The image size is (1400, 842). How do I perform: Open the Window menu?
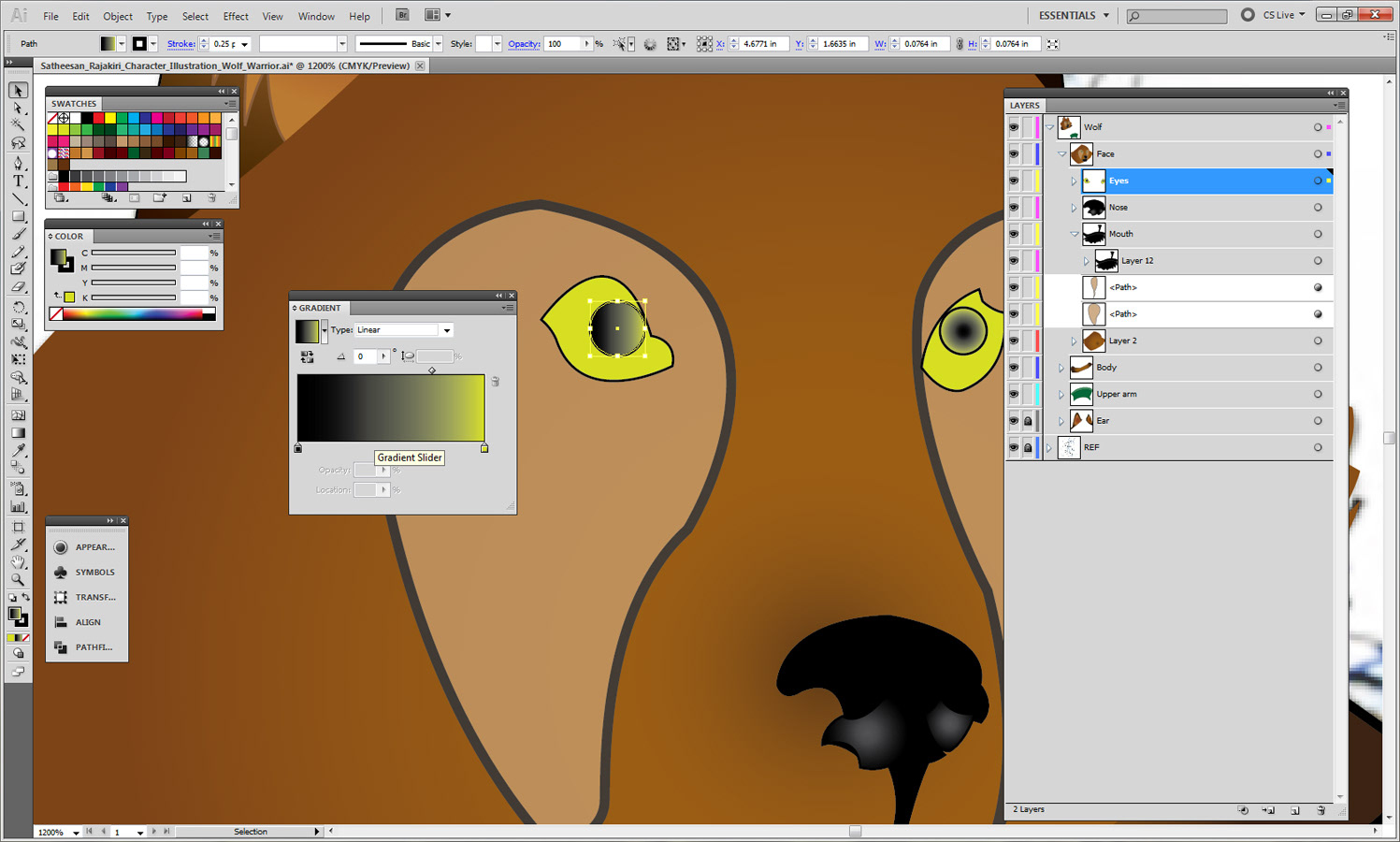[316, 16]
